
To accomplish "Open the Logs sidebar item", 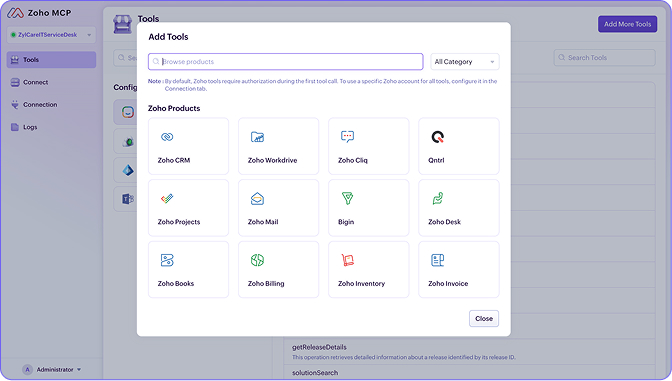I will (x=51, y=127).
